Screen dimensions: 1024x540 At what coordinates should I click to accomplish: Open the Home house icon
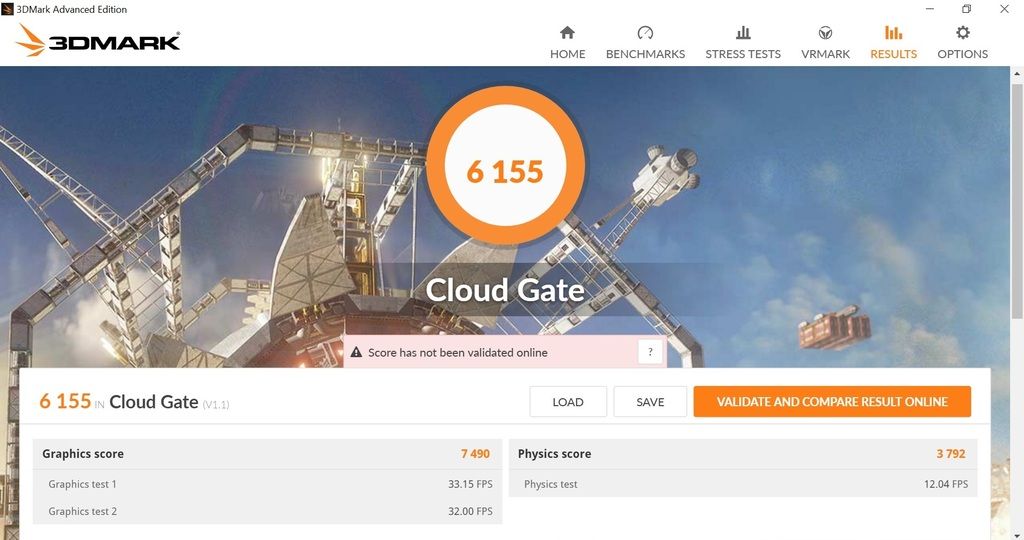tap(568, 33)
